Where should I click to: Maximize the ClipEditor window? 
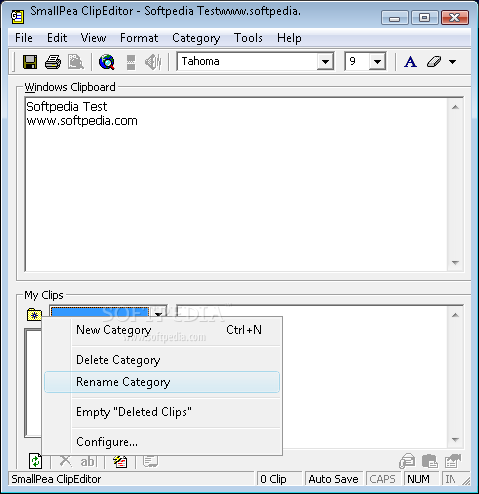pyautogui.click(x=424, y=17)
